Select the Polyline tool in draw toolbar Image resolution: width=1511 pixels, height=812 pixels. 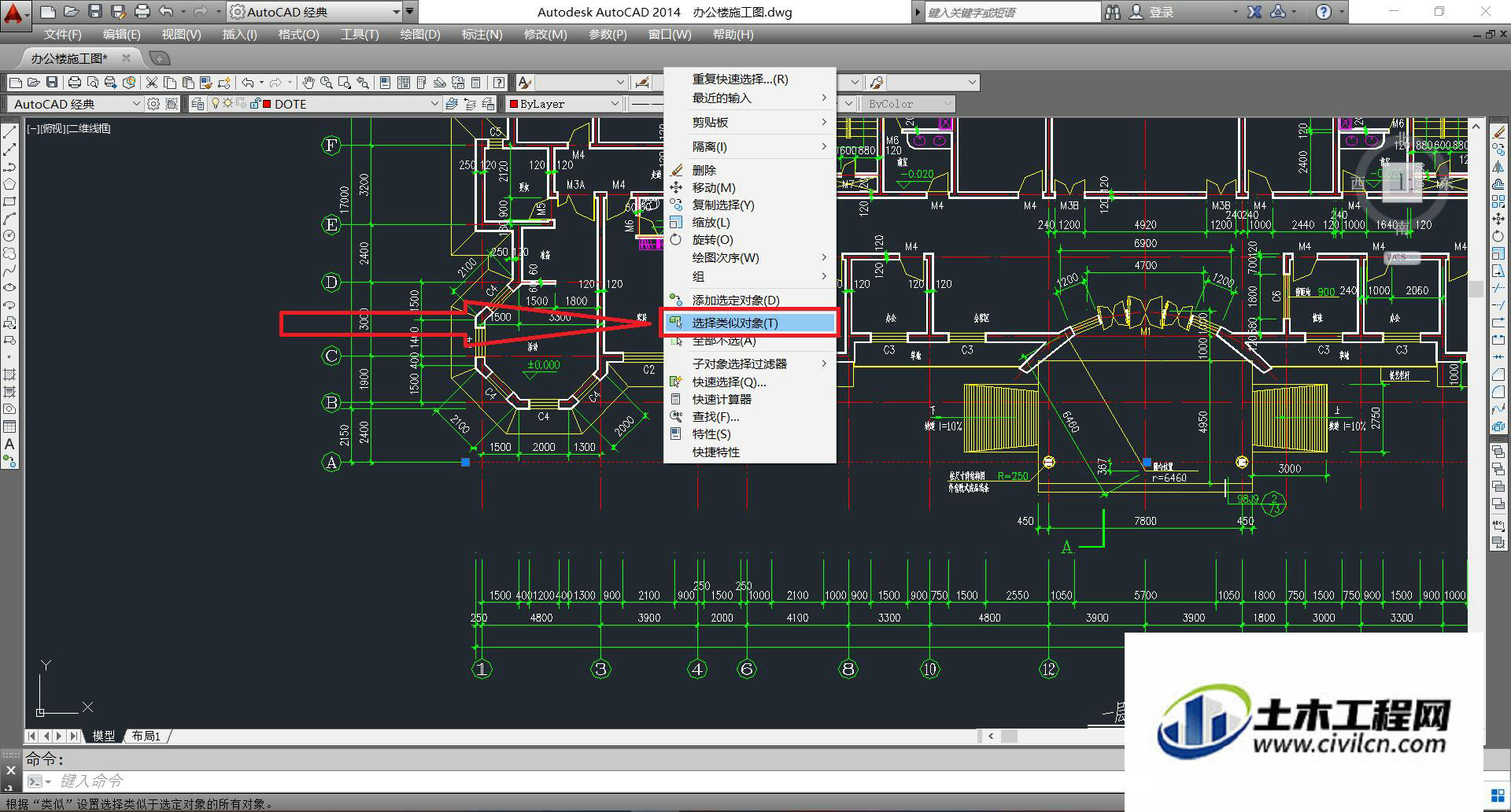(9, 167)
